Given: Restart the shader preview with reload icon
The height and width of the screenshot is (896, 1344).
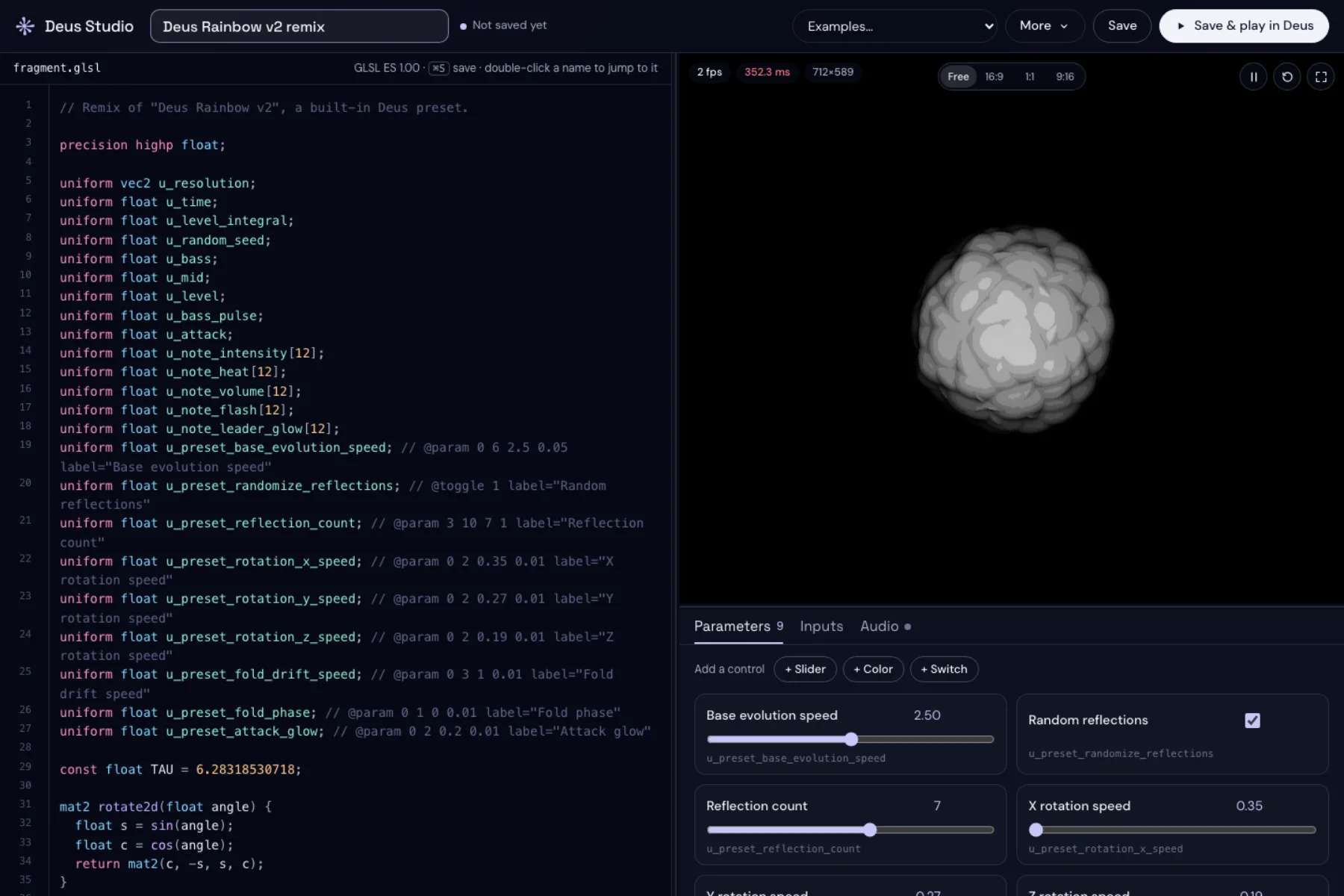Looking at the screenshot, I should pos(1287,77).
